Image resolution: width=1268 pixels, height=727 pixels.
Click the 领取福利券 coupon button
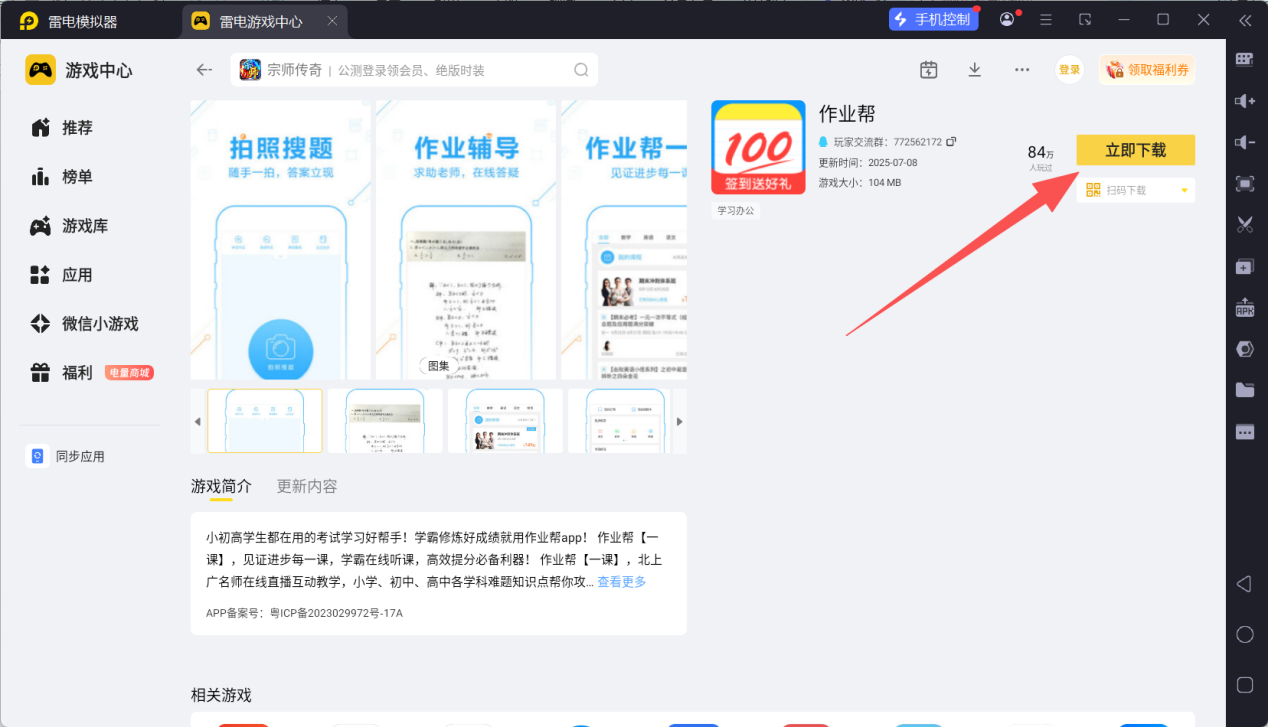pyautogui.click(x=1147, y=70)
